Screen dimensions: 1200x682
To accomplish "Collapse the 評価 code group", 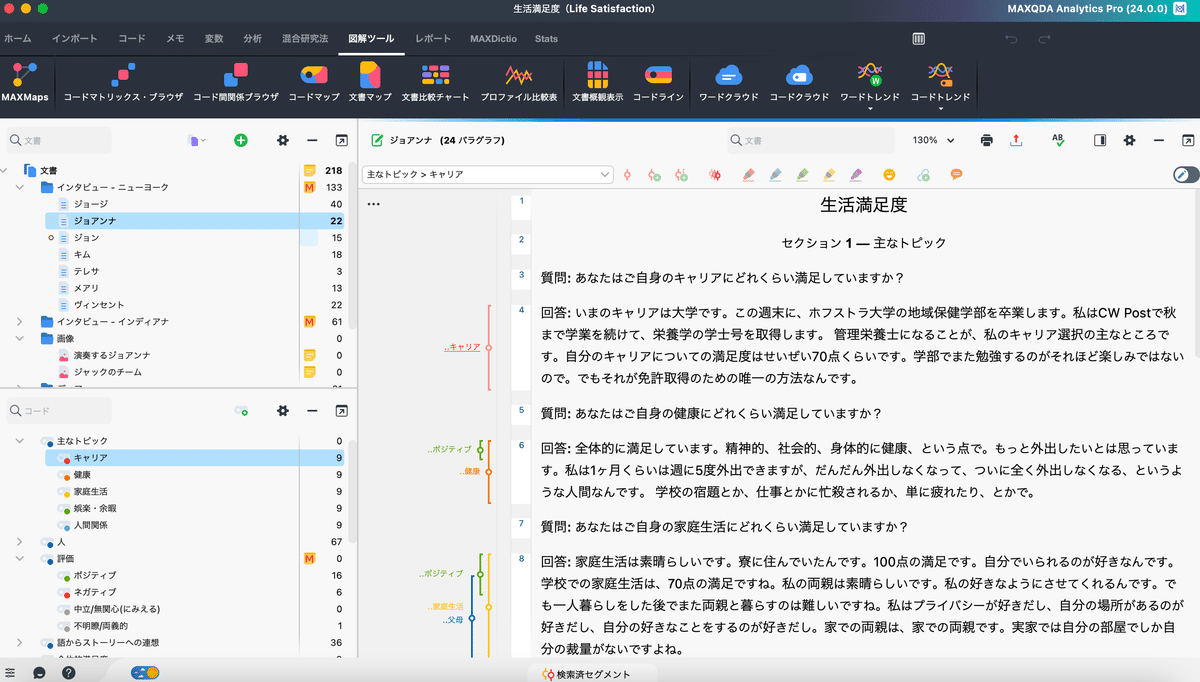I will point(20,559).
